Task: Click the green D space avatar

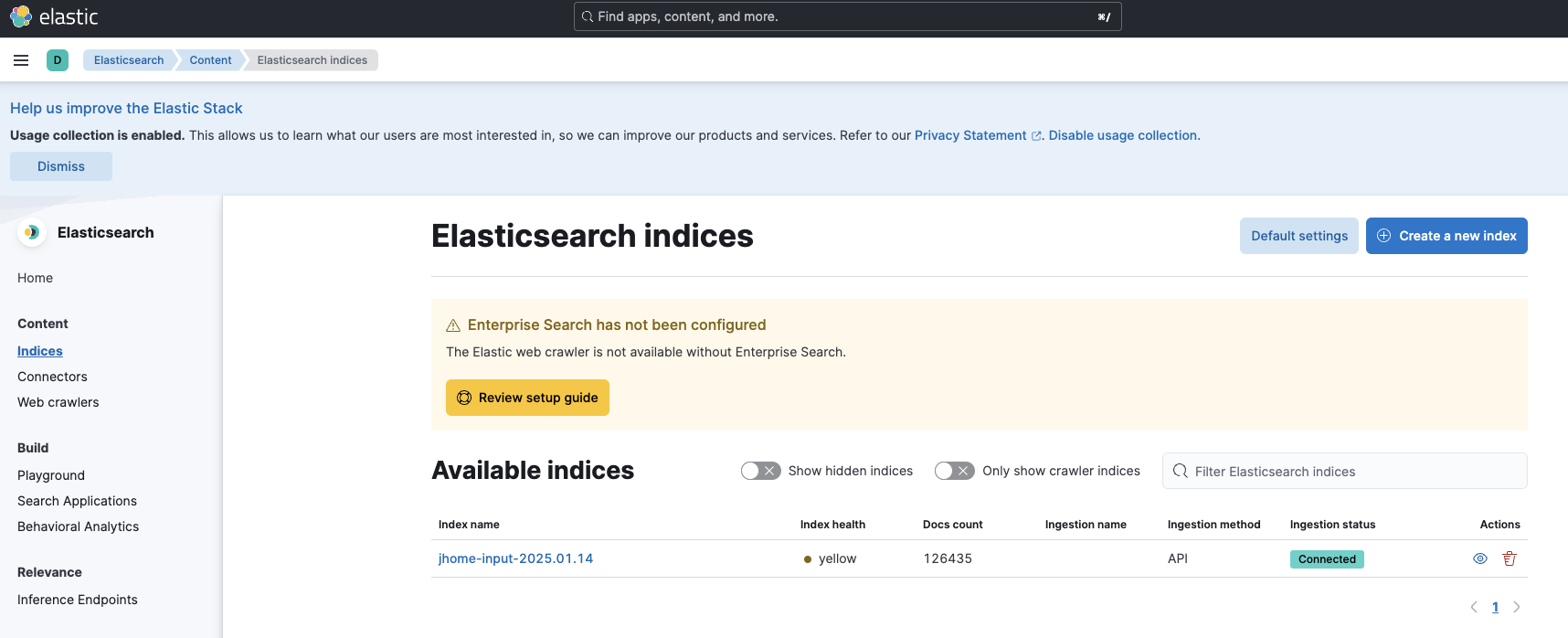Action: pos(58,60)
